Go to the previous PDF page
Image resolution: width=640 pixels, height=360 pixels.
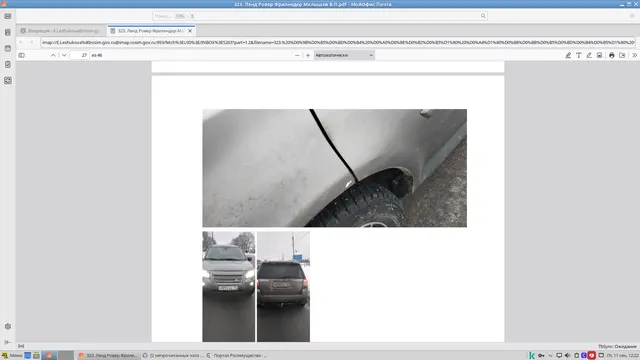[53, 55]
